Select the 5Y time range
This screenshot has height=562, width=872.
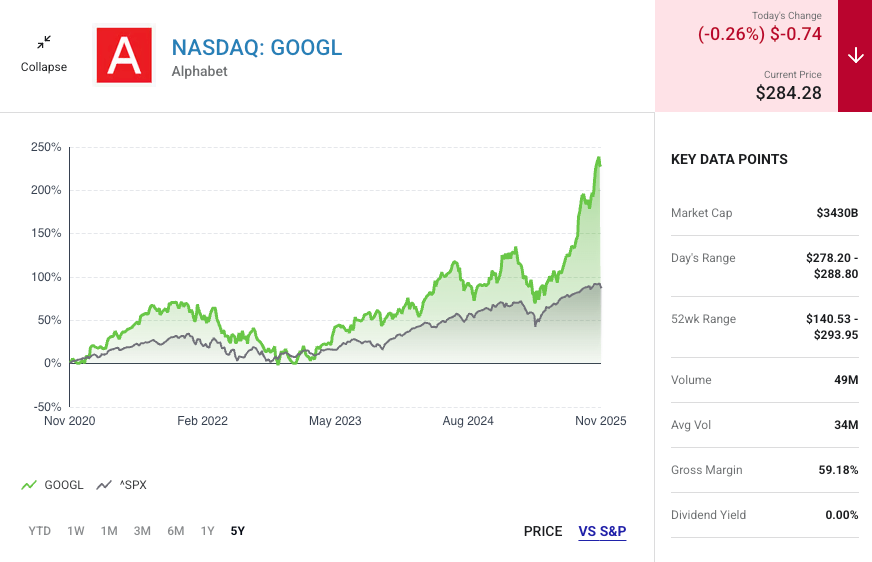237,531
